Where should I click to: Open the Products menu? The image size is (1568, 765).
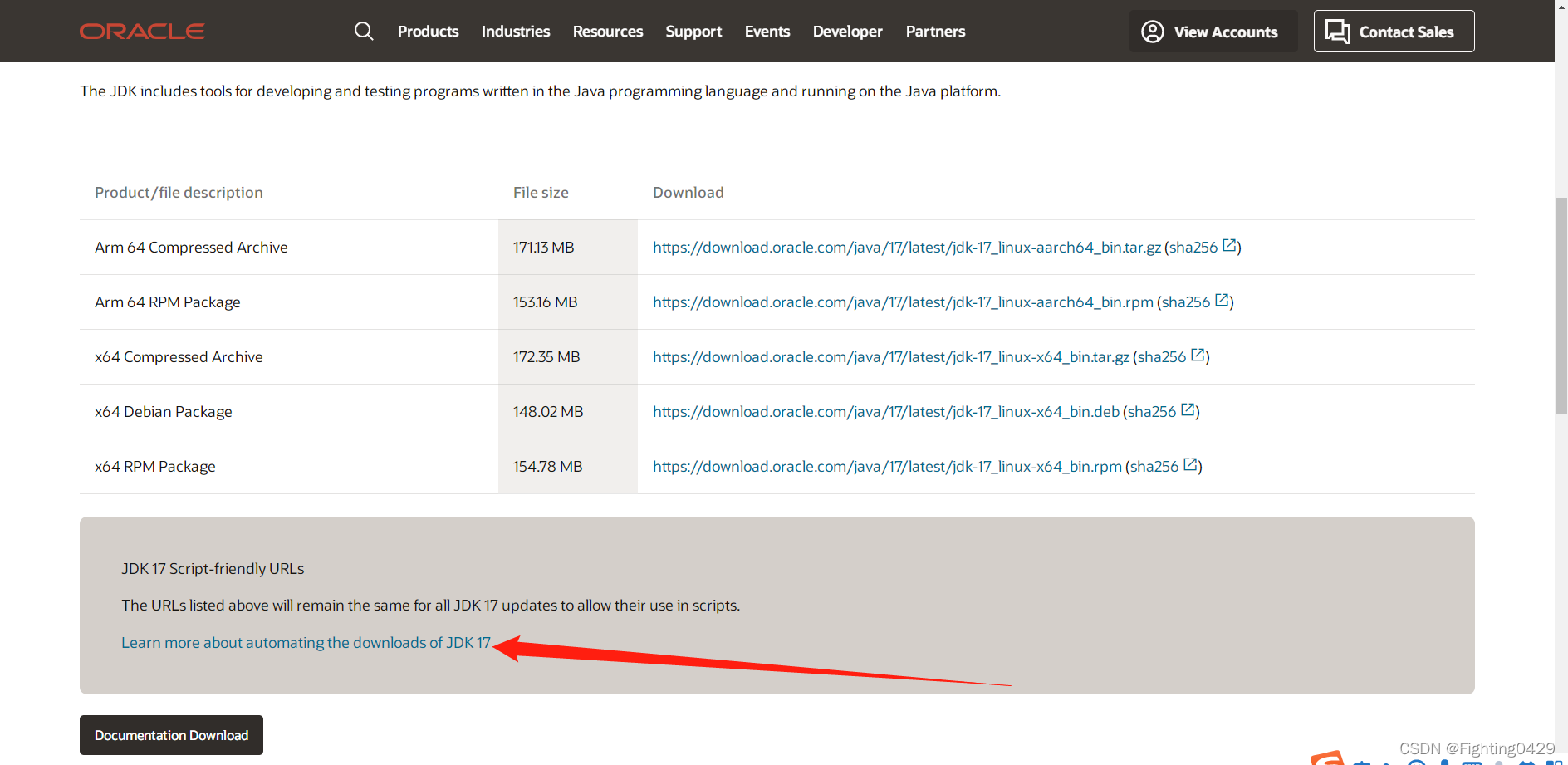coord(428,32)
